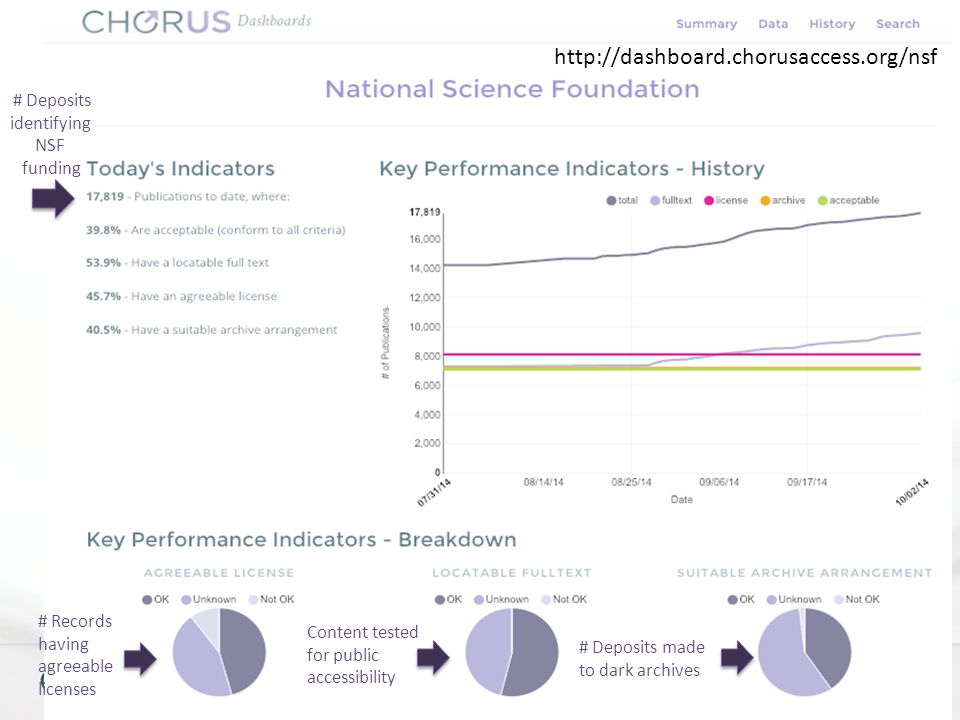960x720 pixels.
Task: Toggle Unknown legend under Agreeable License
Action: (x=208, y=599)
